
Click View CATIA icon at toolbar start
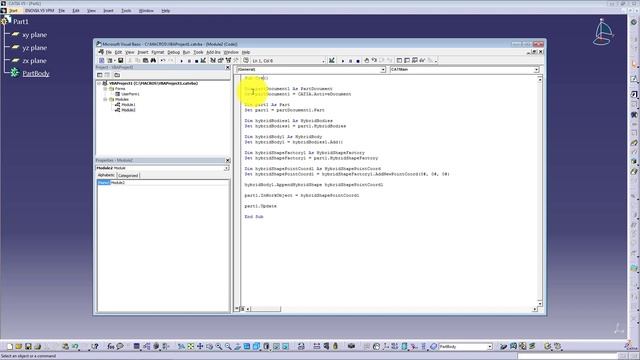pos(102,60)
